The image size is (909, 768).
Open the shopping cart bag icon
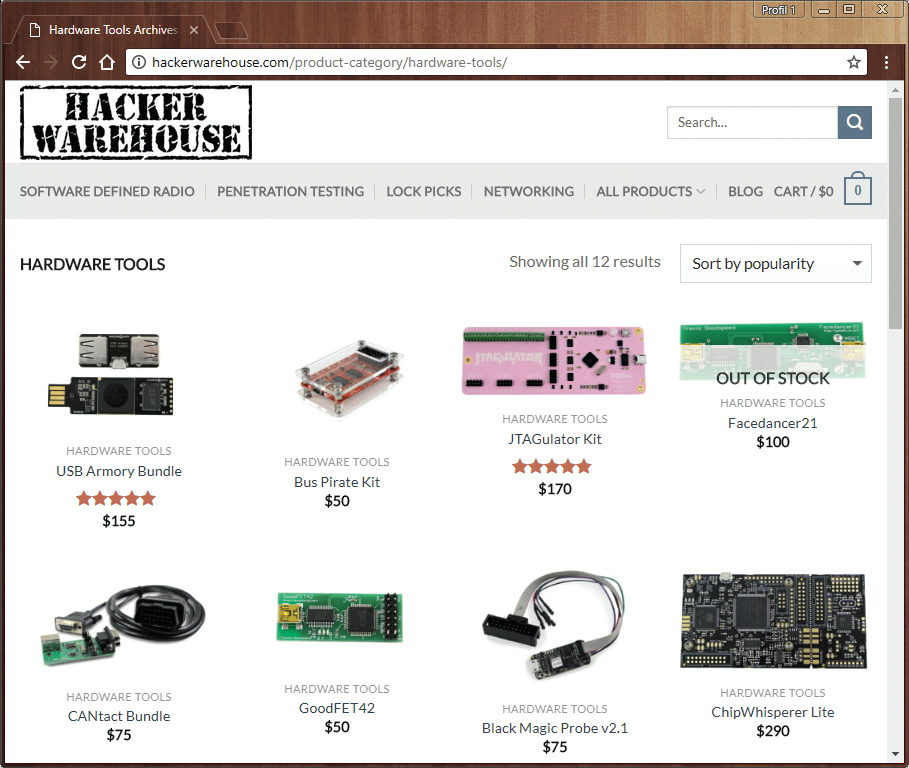tap(858, 188)
